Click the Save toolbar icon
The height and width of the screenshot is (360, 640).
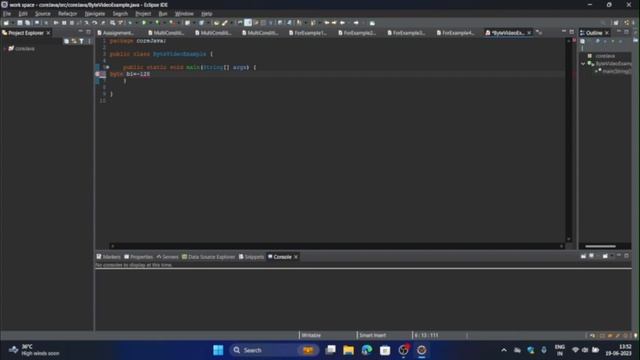coord(20,23)
